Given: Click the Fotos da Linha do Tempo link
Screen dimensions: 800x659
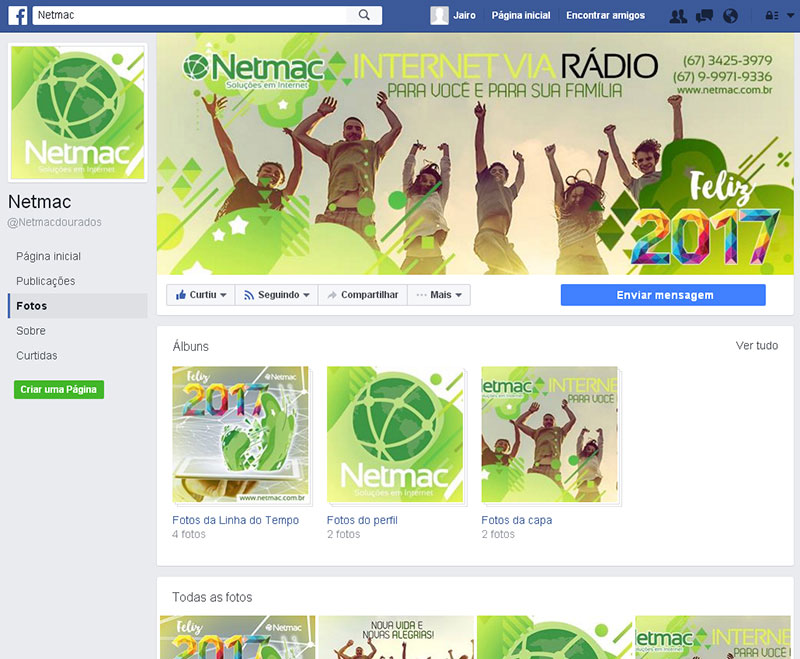Looking at the screenshot, I should [x=235, y=520].
